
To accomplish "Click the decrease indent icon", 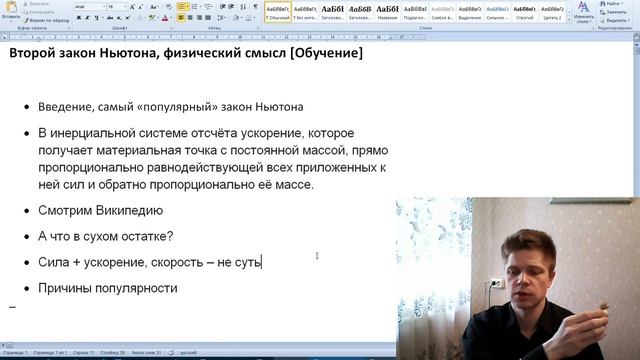I will point(222,7).
